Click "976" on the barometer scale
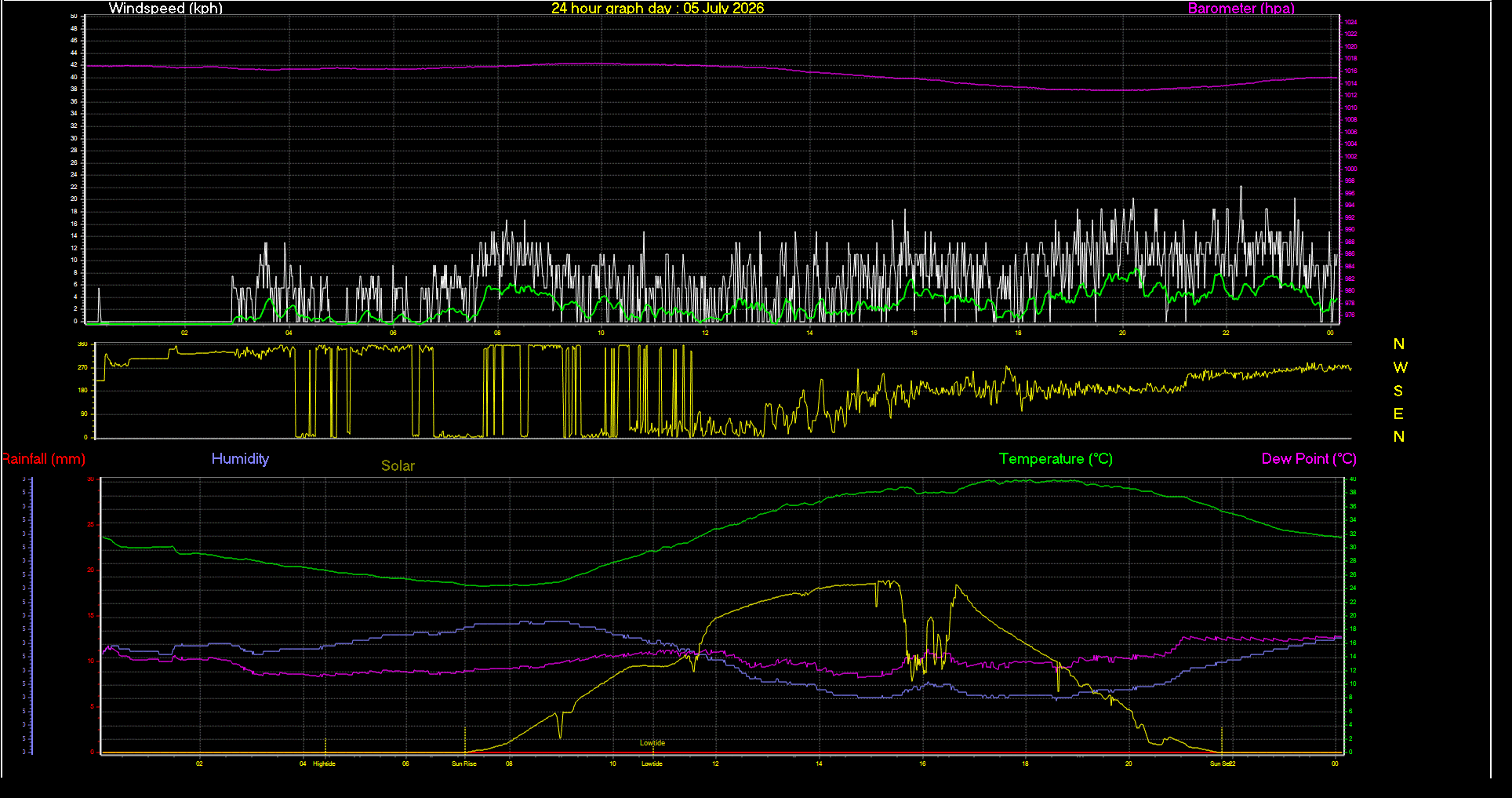 click(1350, 315)
